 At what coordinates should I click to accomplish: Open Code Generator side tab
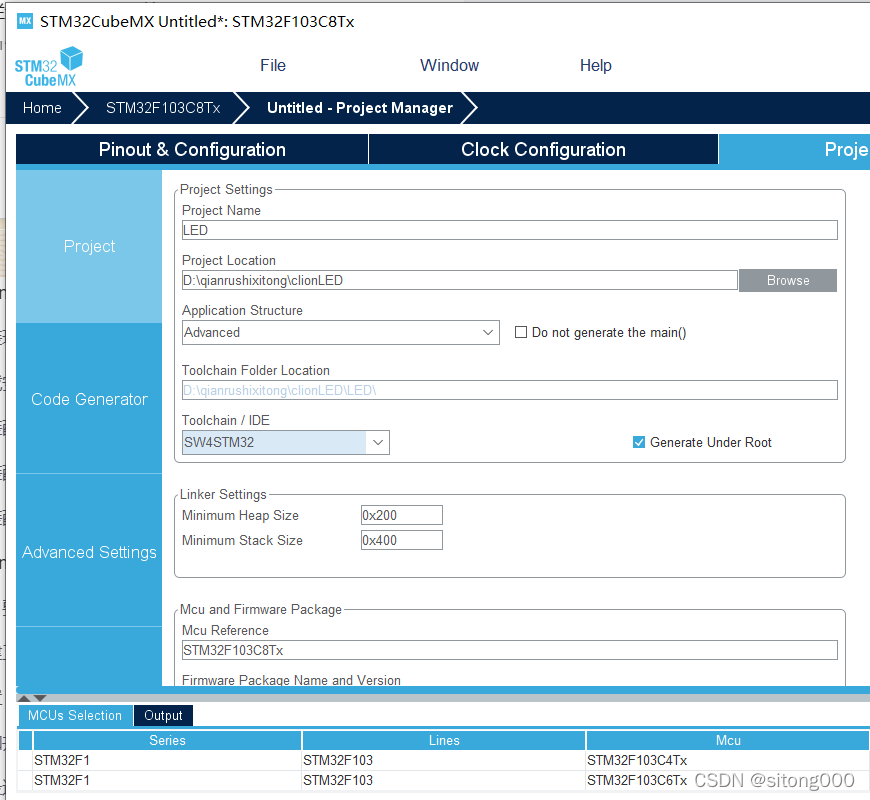point(89,399)
